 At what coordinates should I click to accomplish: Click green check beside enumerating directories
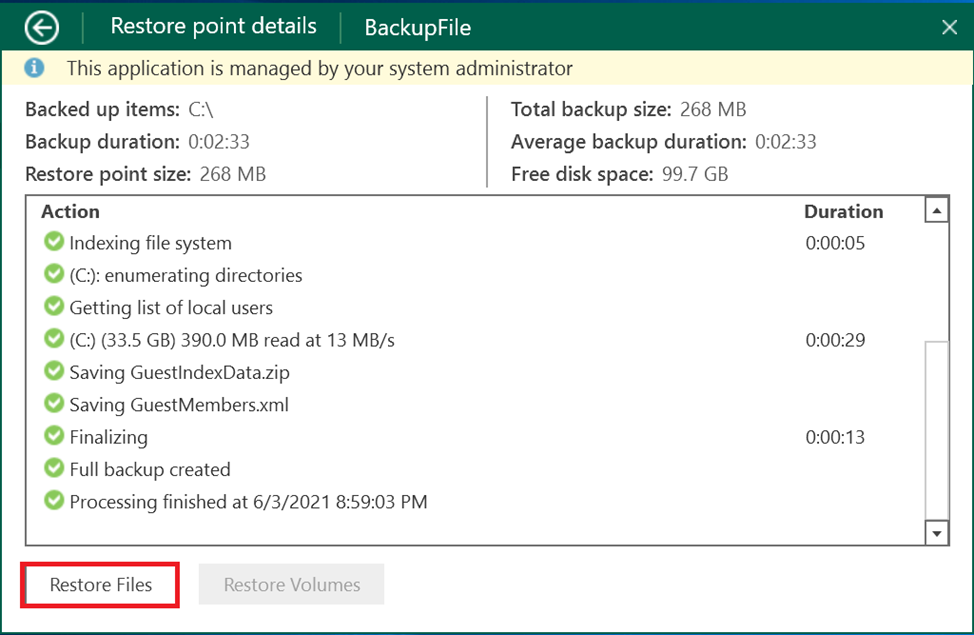(54, 274)
